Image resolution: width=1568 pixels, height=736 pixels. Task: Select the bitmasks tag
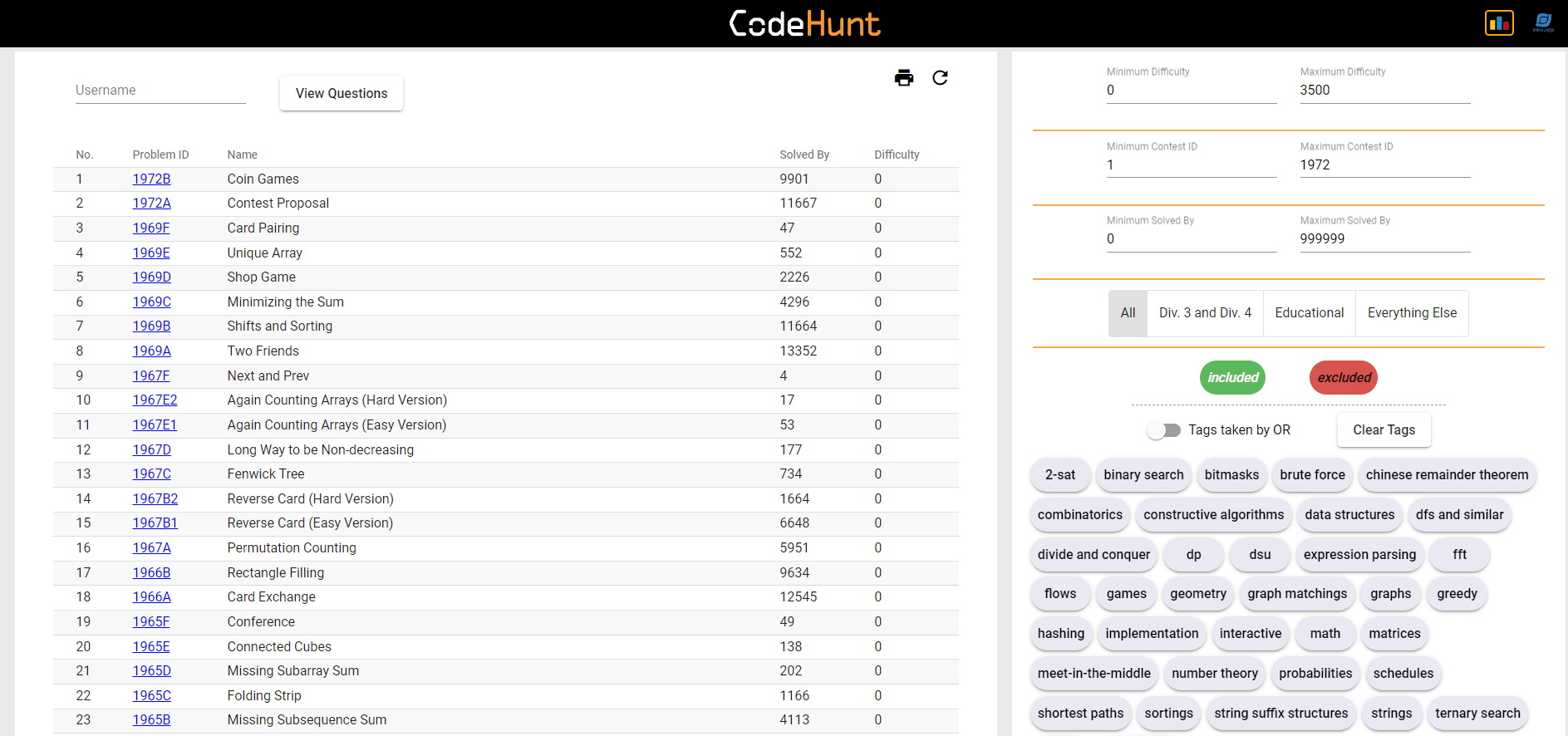tap(1231, 475)
